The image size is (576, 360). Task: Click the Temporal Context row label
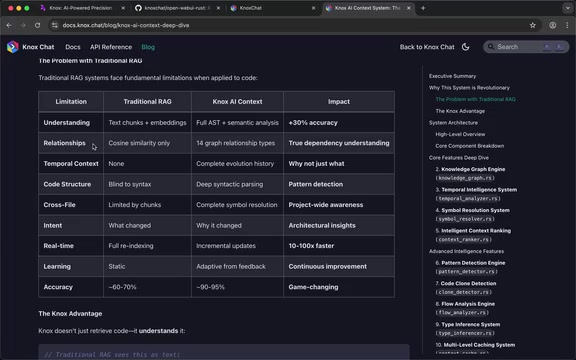pyautogui.click(x=71, y=164)
